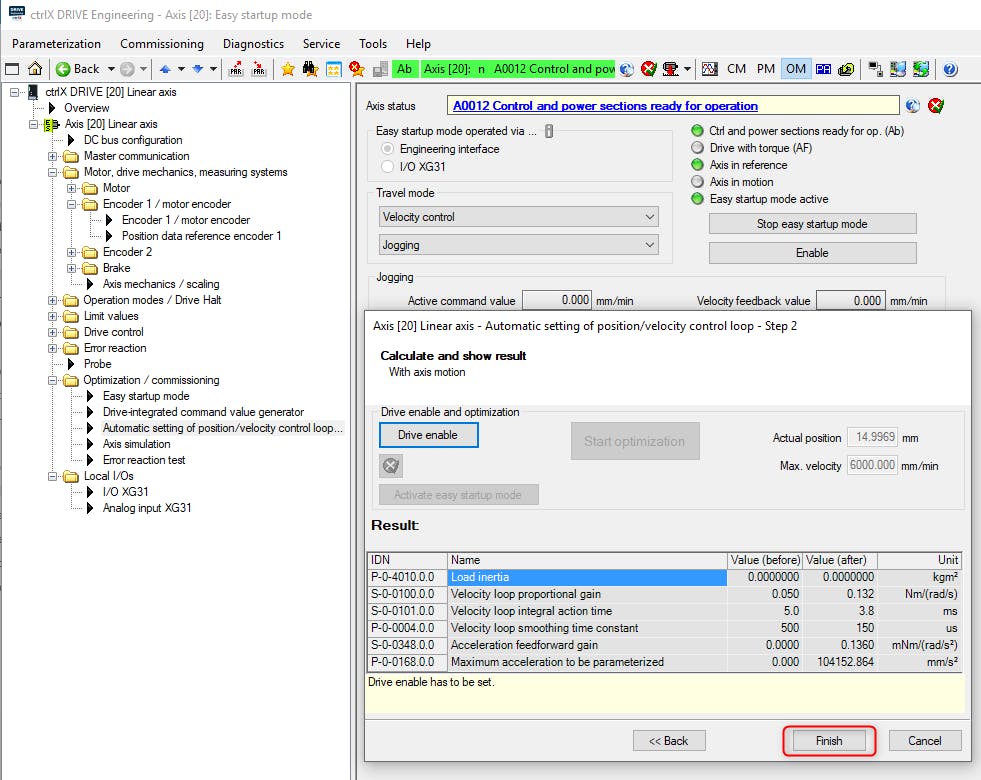This screenshot has width=981, height=780.
Task: Select Velocity loop proportional gain row
Action: point(664,594)
